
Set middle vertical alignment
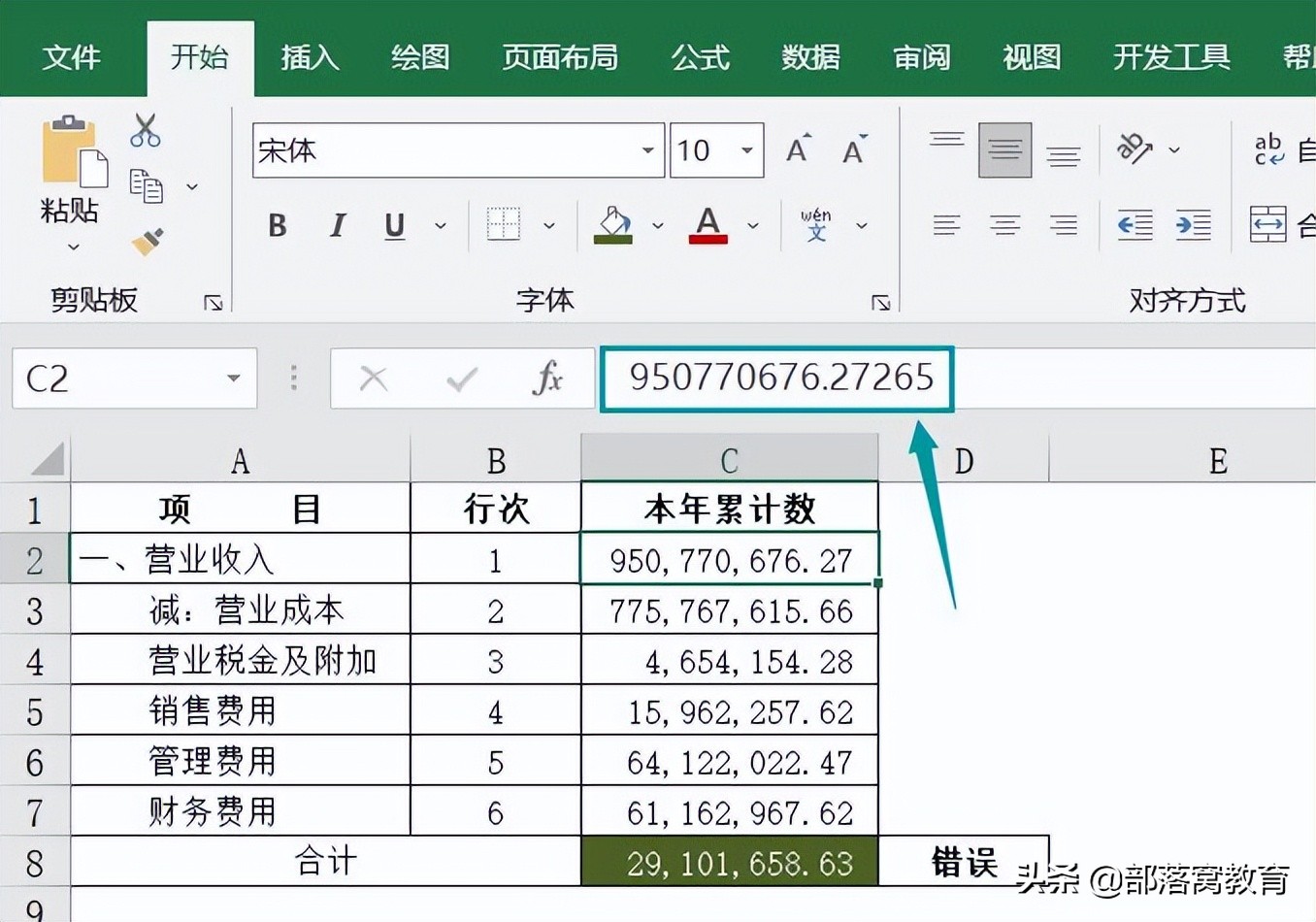click(x=1004, y=150)
